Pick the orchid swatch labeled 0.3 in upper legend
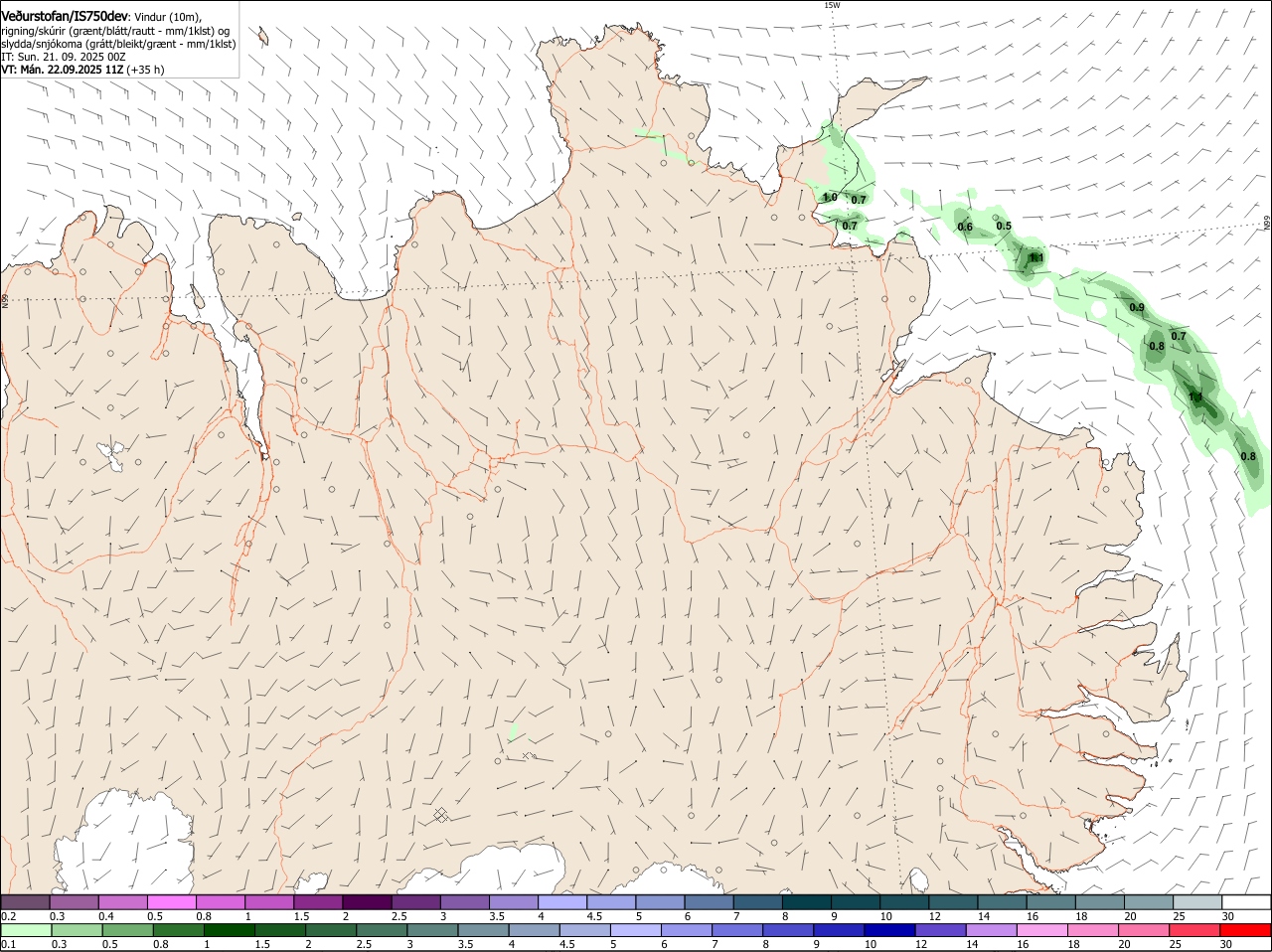1272x952 pixels. coord(74,902)
